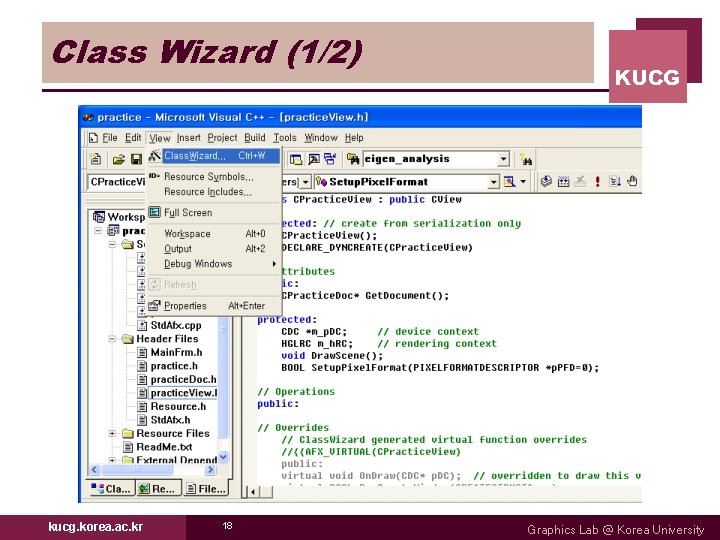720x540 pixels.
Task: Click the Find in Files binoculars icon
Action: point(353,159)
